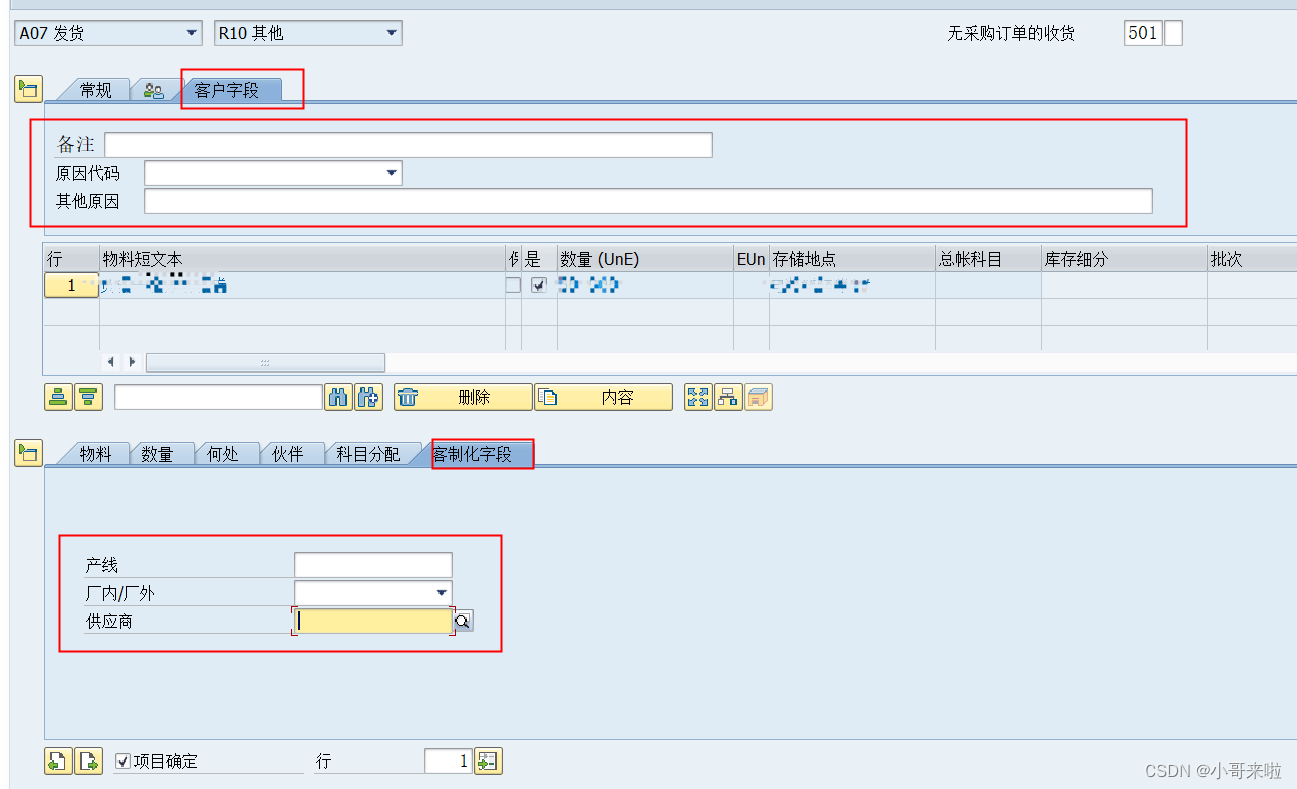Toggle the first checkbox in line item 1
The width and height of the screenshot is (1297, 789).
[513, 284]
